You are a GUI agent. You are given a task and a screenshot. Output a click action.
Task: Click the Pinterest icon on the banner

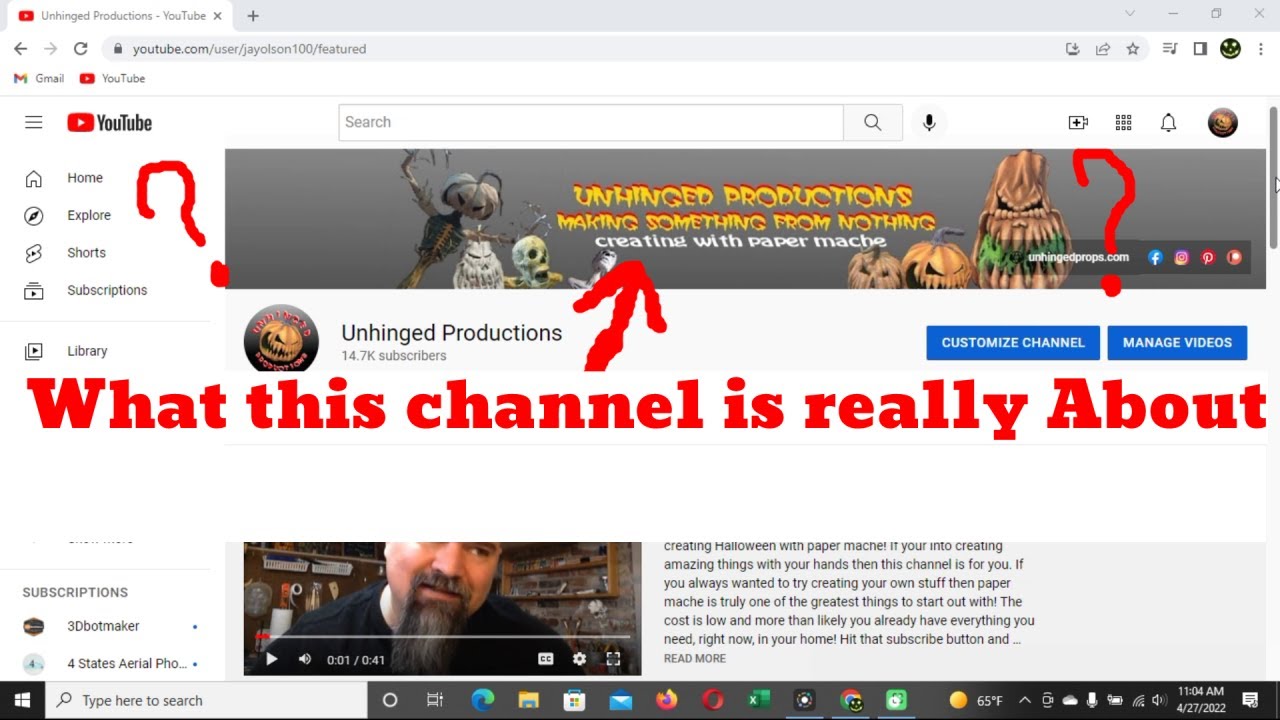(1208, 257)
